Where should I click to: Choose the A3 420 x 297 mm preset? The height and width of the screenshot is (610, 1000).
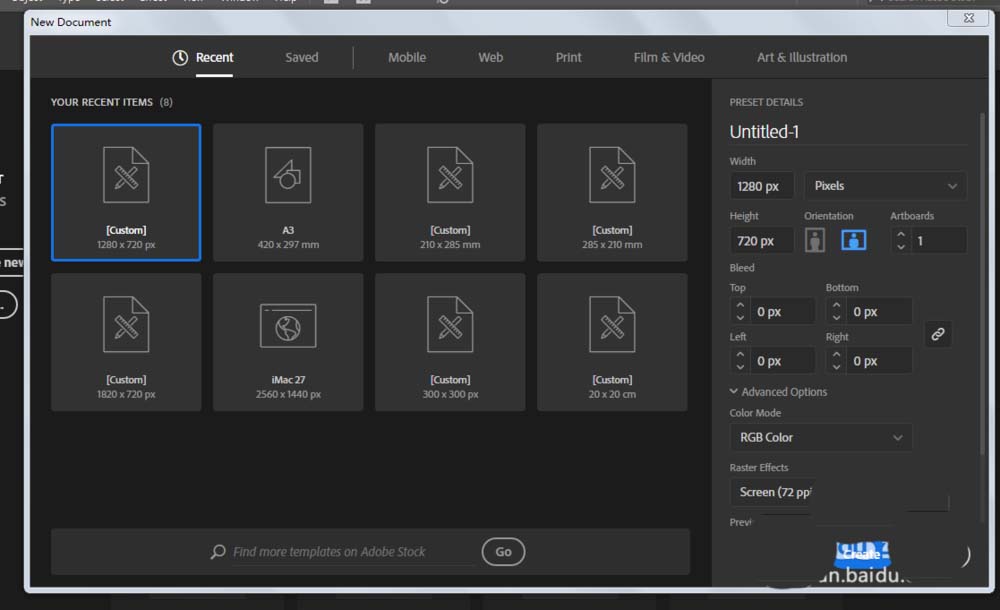click(288, 192)
